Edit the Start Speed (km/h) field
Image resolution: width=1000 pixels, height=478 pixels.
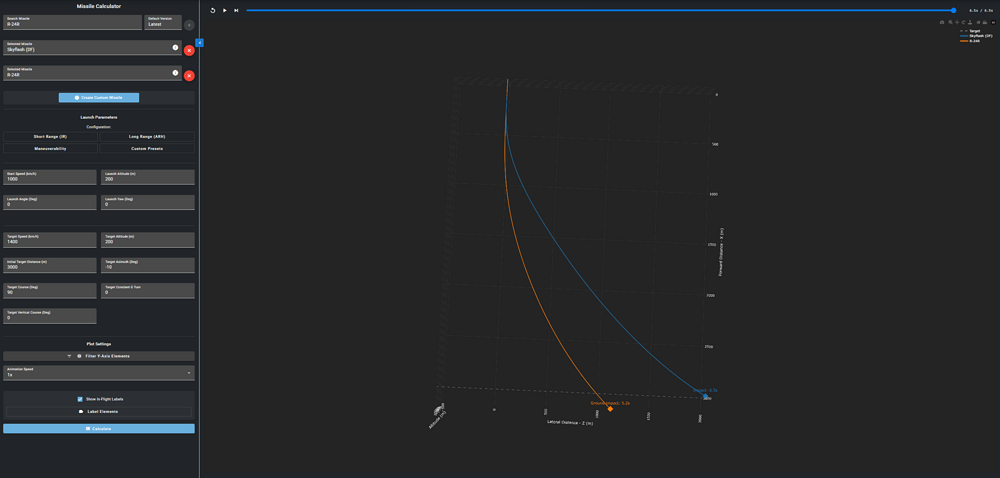coord(50,177)
